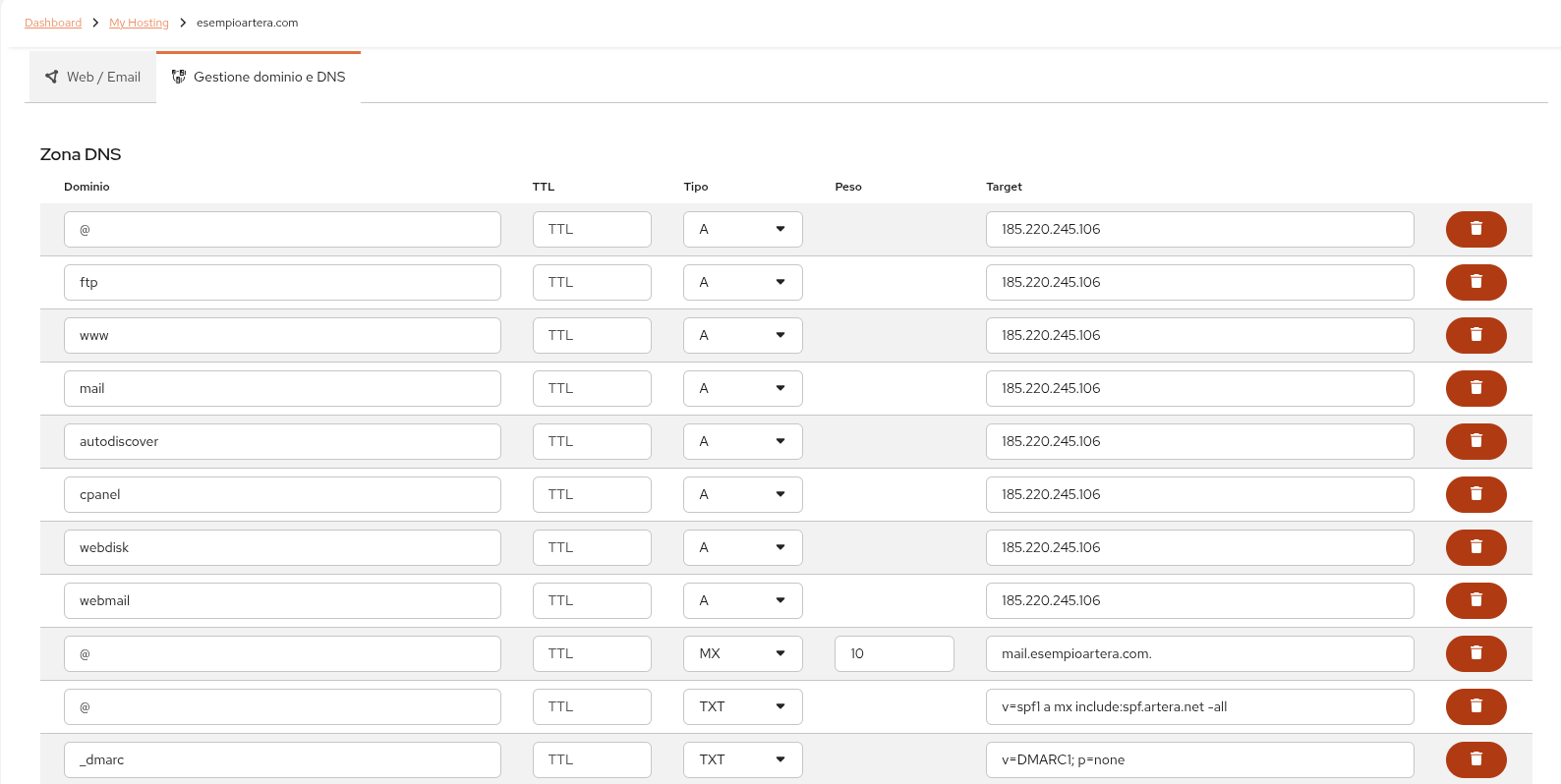Switch to the Web / Email tab
The image size is (1561, 784).
tap(92, 77)
